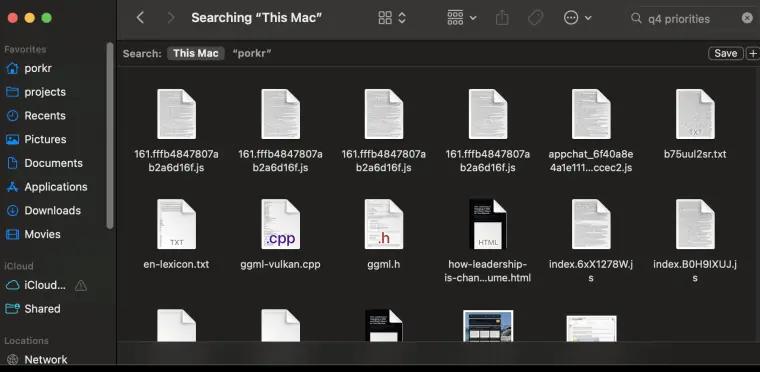760x372 pixels.
Task: Click the Tags toolbar icon
Action: 535,18
